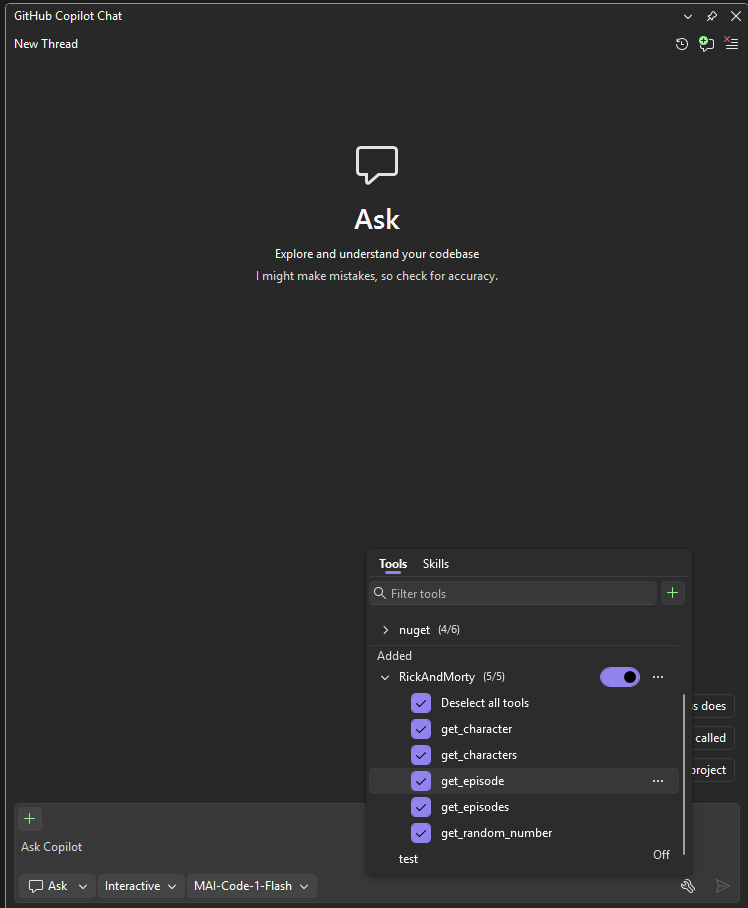Open the MAI-Code-1-Flash model picker
This screenshot has width=748, height=908.
pos(251,886)
